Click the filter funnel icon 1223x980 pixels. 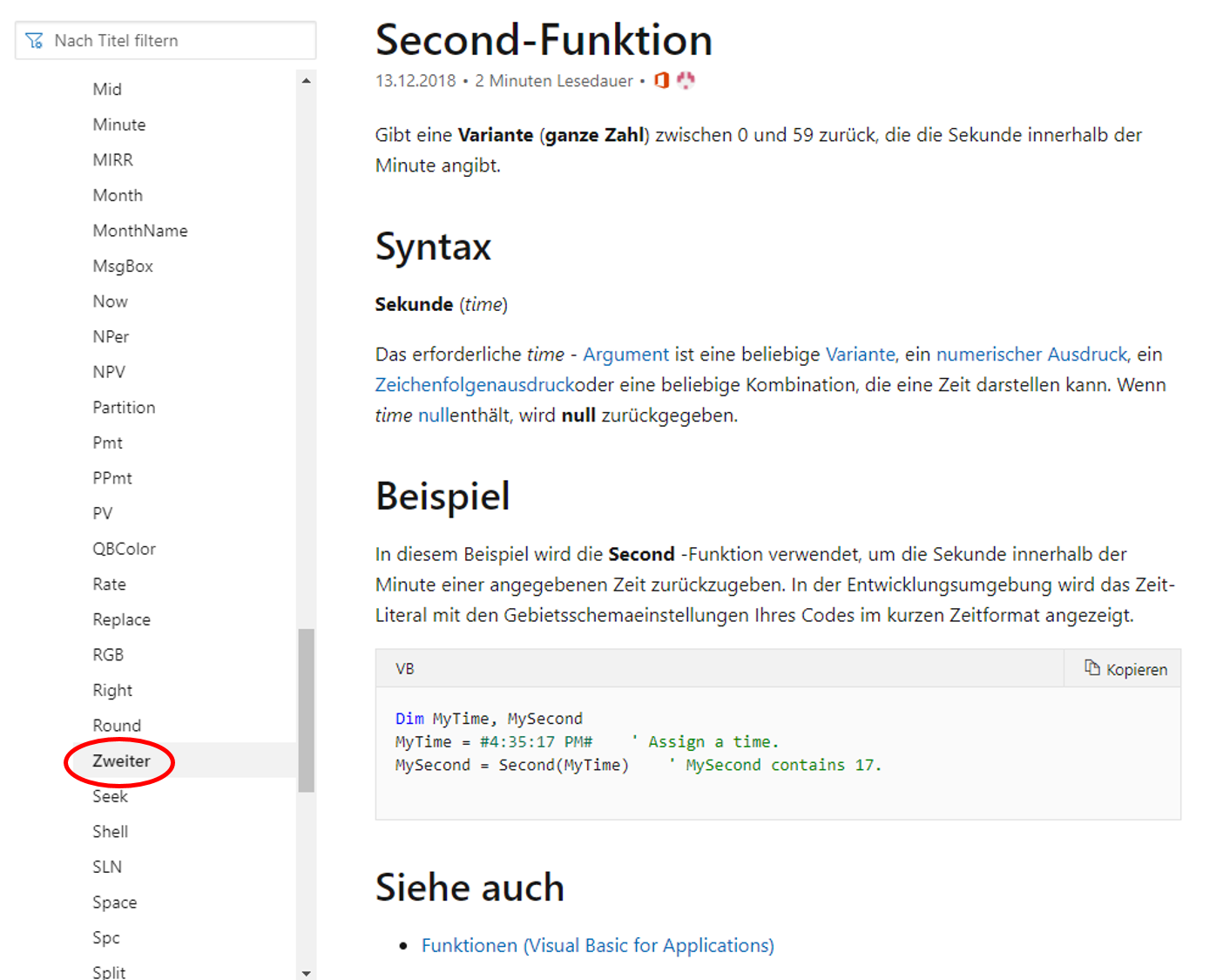point(34,41)
